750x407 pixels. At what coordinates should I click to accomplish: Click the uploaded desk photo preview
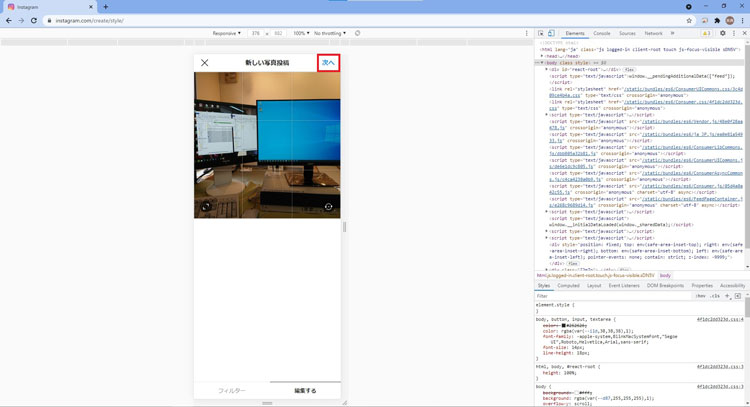(267, 145)
